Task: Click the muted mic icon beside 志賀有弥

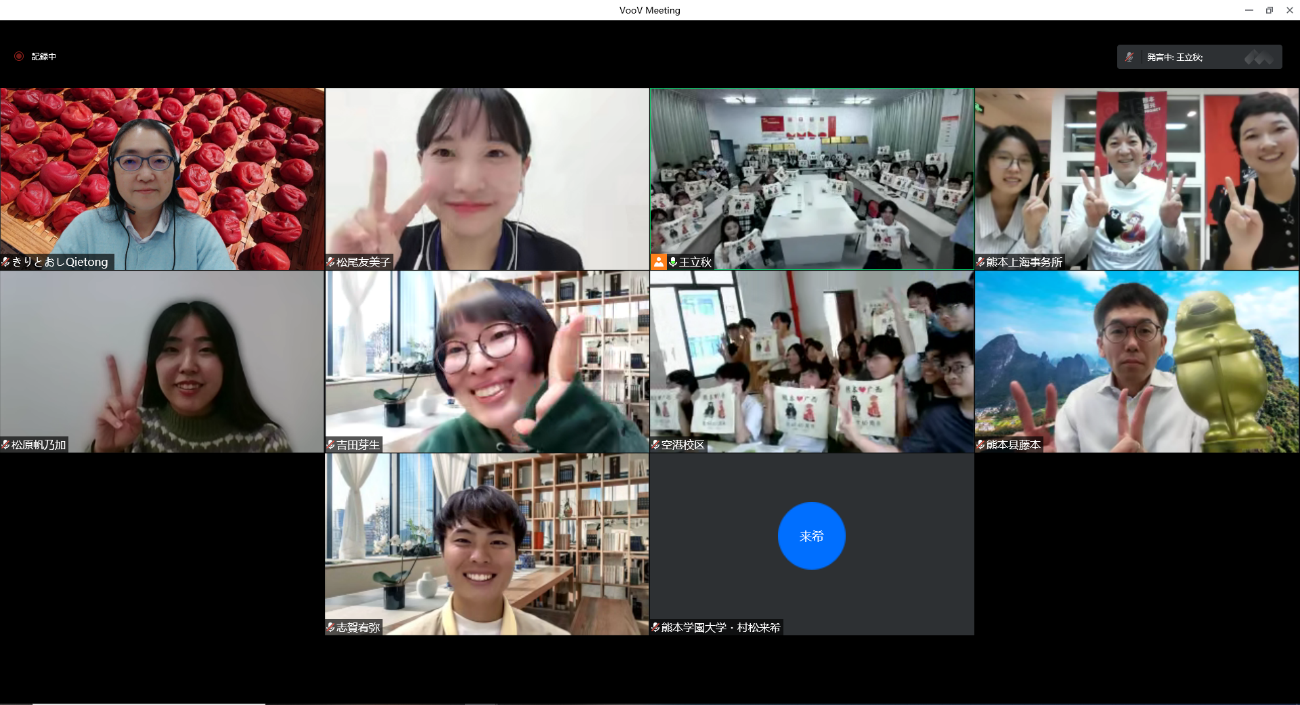Action: coord(331,628)
